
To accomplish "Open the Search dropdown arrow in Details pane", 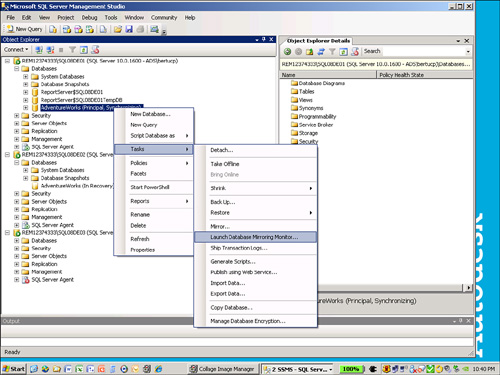I will (468, 51).
